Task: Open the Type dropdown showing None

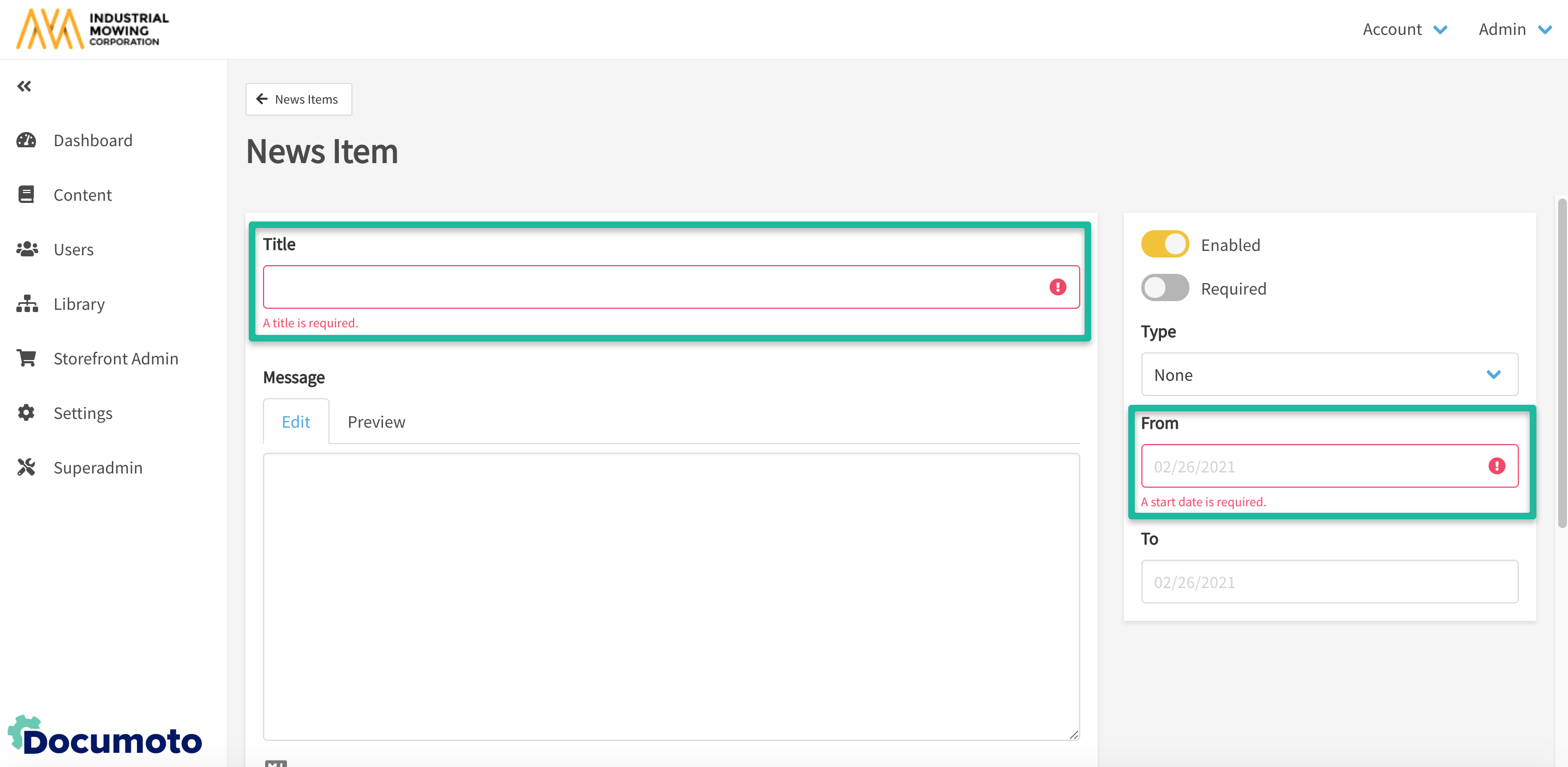Action: click(x=1329, y=374)
